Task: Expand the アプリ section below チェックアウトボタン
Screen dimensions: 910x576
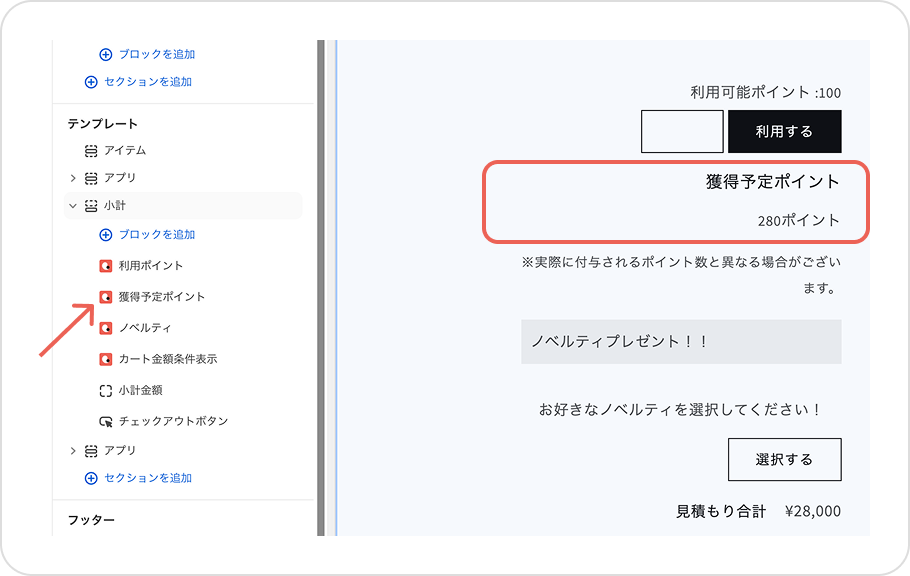Action: [73, 451]
